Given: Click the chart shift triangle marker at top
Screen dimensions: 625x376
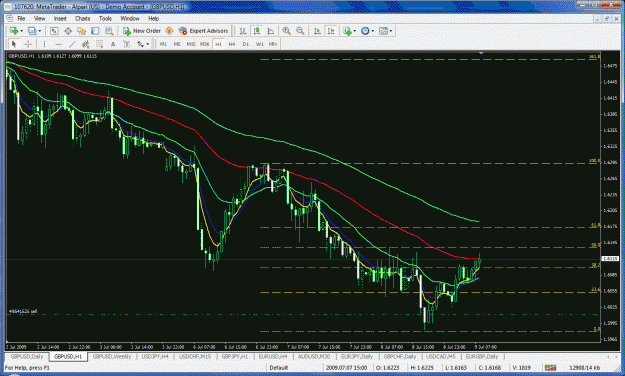Looking at the screenshot, I should [481, 53].
